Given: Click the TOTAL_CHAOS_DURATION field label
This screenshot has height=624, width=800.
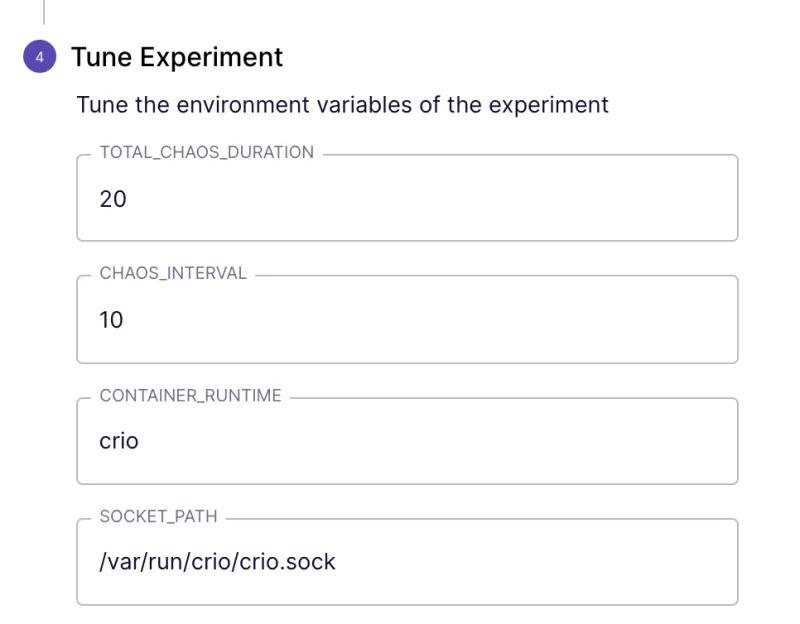Looking at the screenshot, I should (206, 153).
